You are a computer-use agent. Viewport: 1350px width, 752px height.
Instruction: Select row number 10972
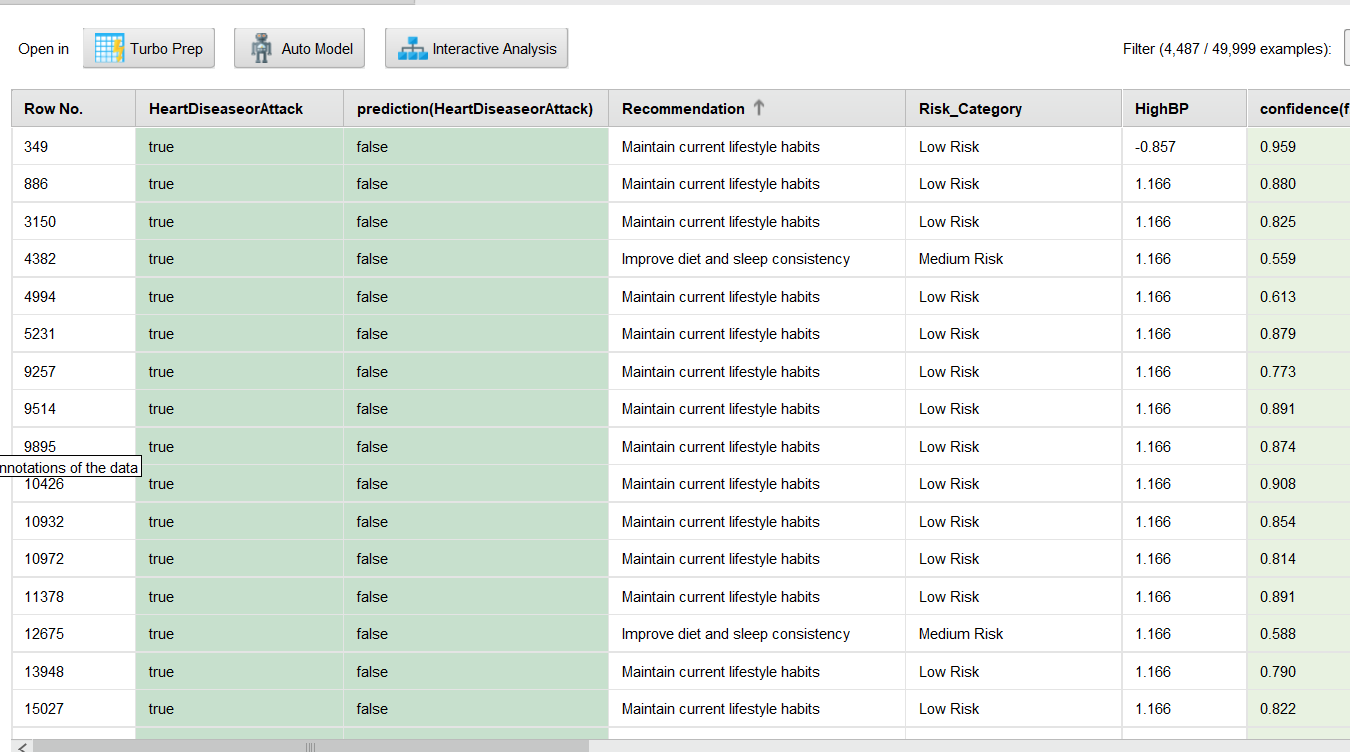click(x=44, y=559)
